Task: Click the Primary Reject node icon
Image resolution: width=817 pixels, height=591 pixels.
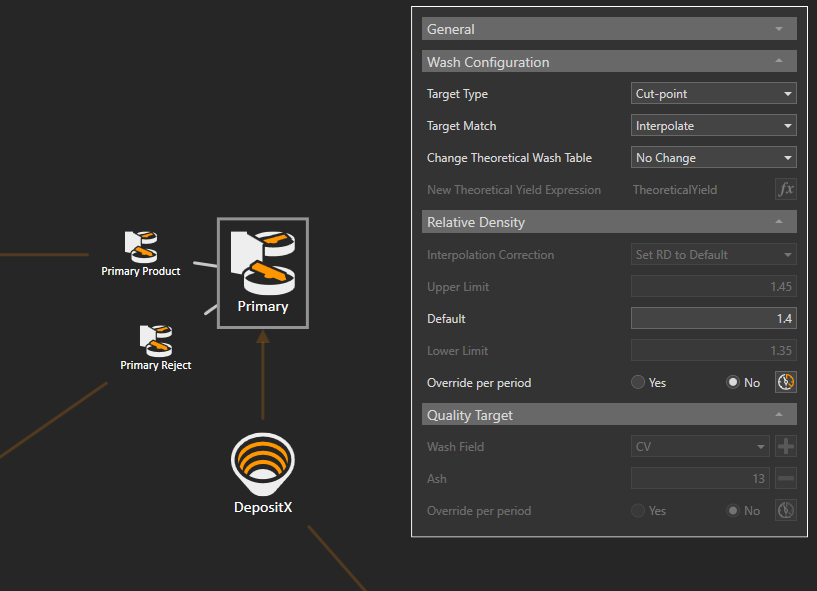Action: tap(155, 340)
